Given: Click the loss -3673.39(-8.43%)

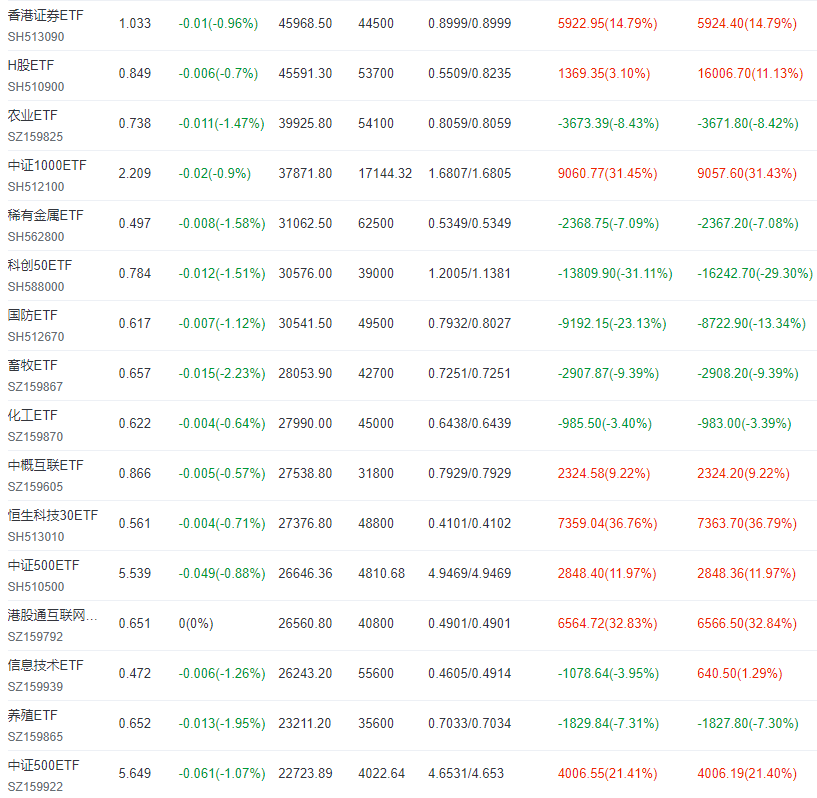Looking at the screenshot, I should click(608, 124).
